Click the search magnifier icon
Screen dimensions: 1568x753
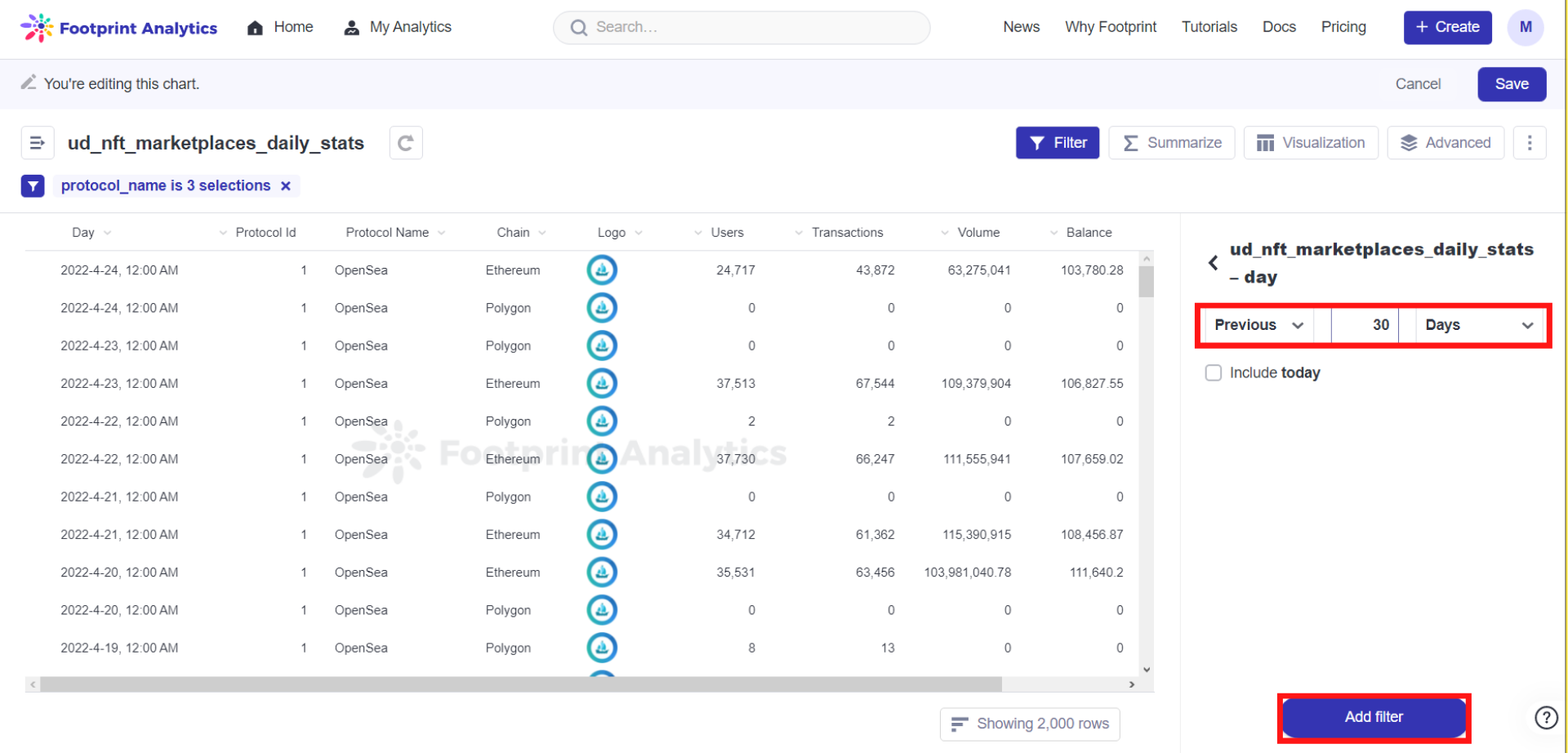579,28
